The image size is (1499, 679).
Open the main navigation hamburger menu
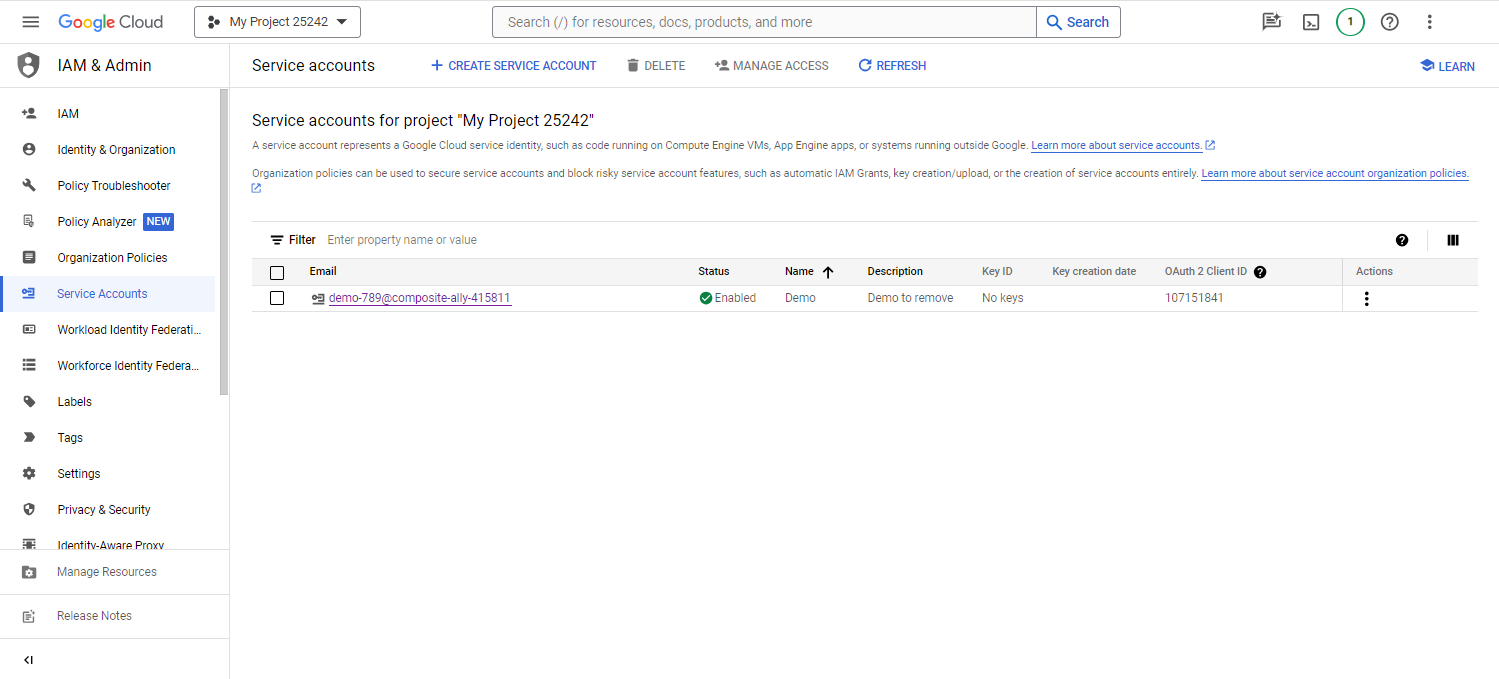point(30,22)
